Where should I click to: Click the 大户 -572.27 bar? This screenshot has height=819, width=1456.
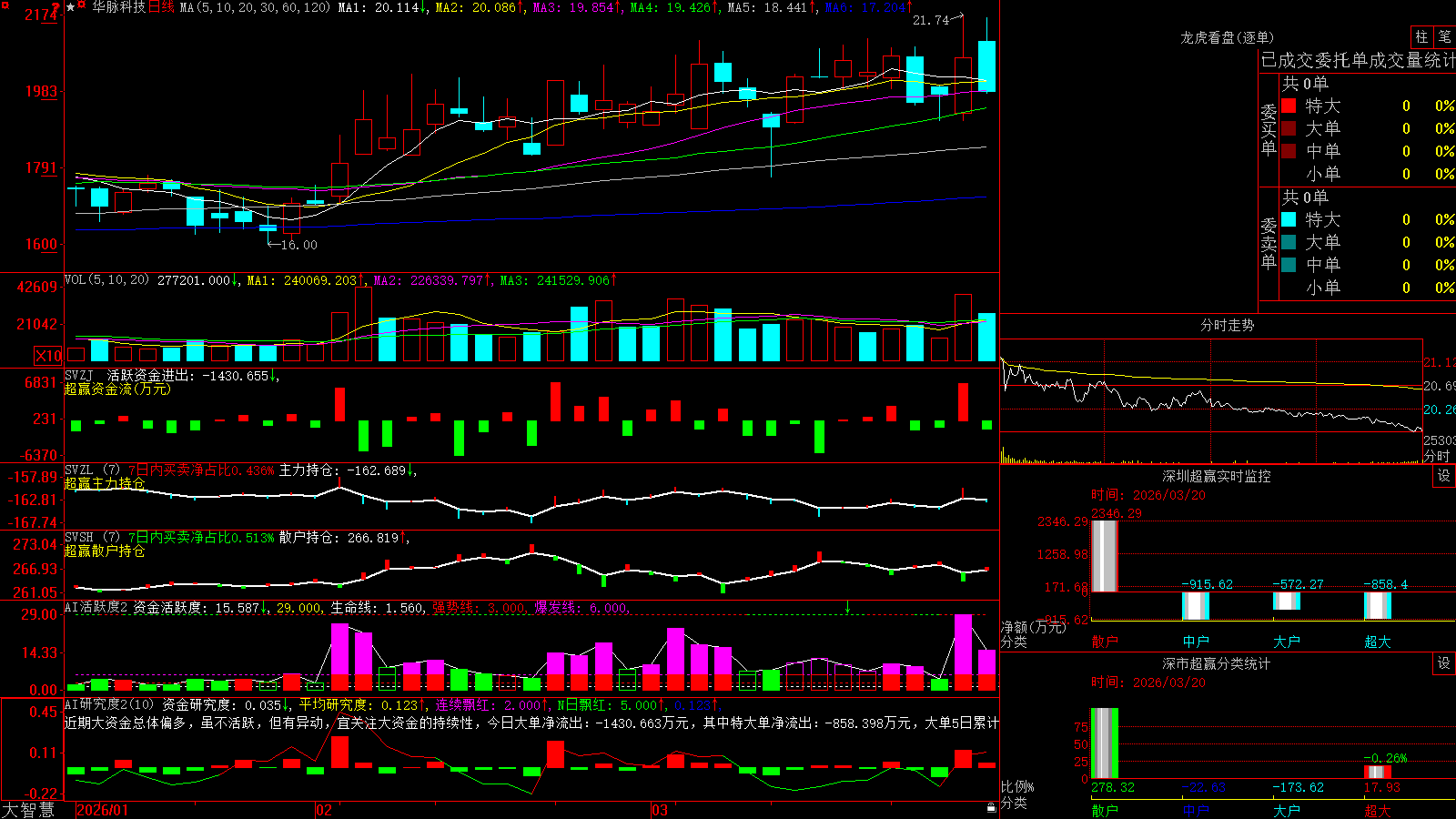coord(1287,601)
